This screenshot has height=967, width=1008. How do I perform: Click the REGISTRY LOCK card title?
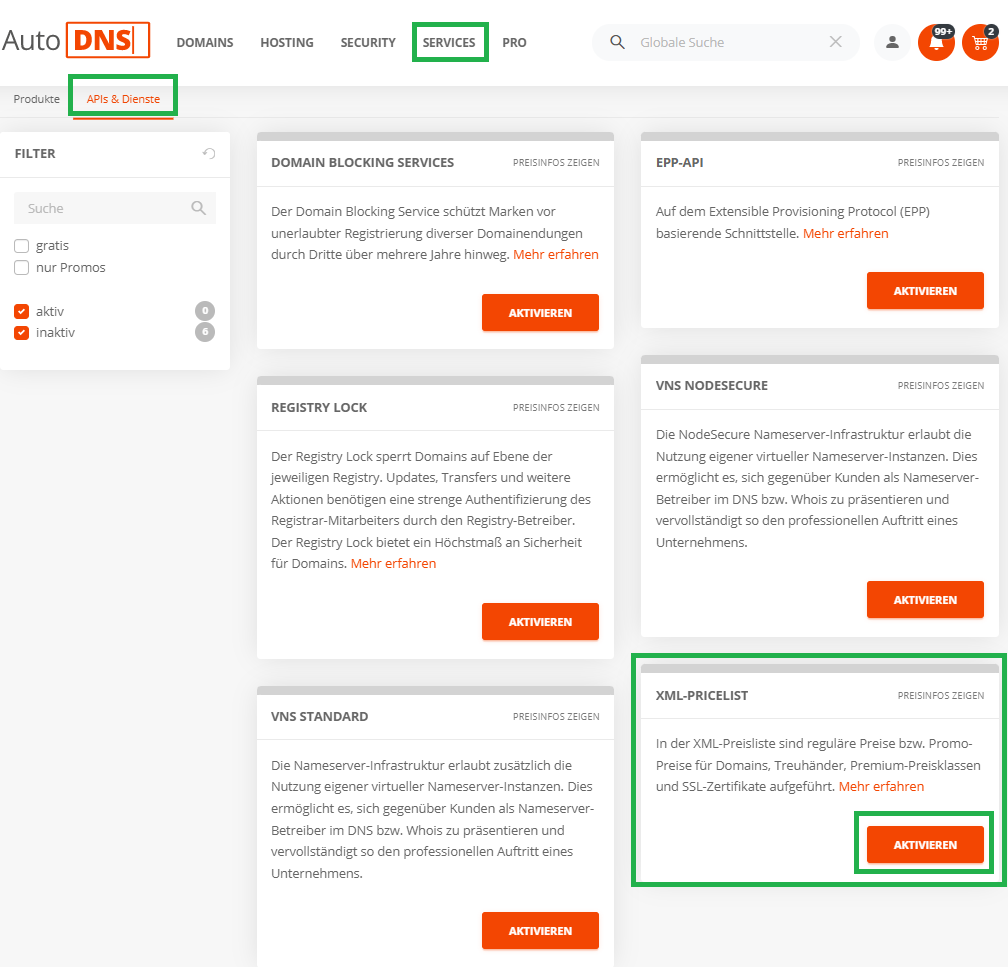click(319, 408)
